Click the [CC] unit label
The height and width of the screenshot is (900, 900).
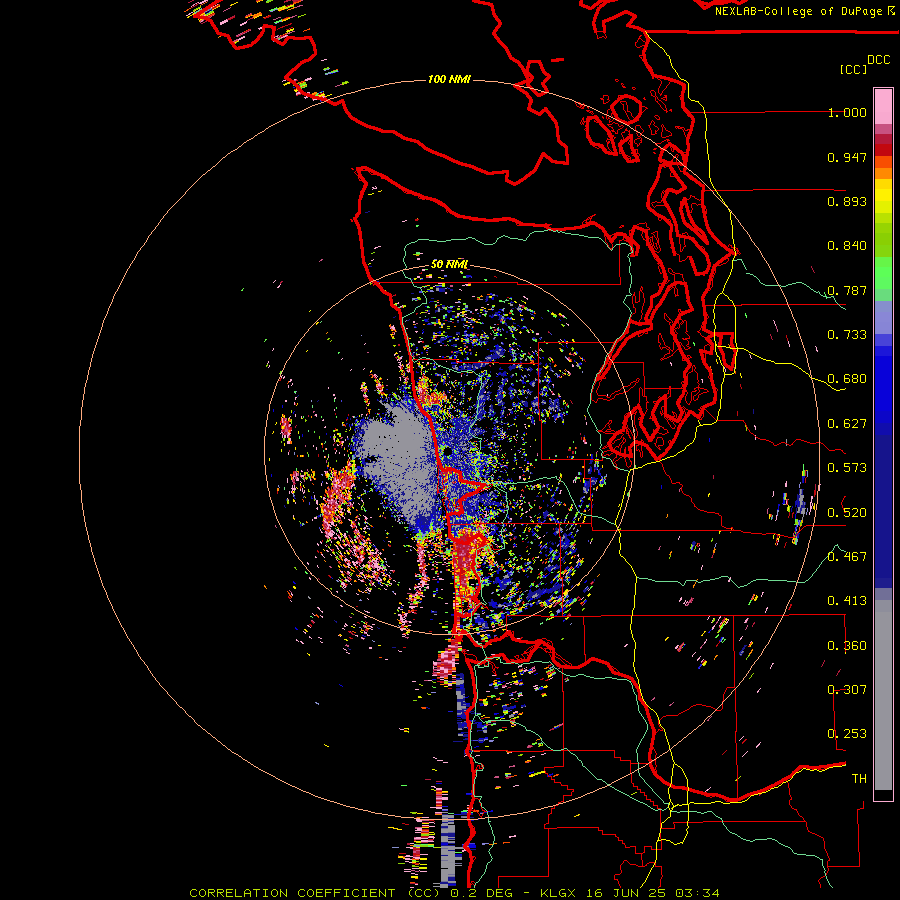(x=853, y=69)
